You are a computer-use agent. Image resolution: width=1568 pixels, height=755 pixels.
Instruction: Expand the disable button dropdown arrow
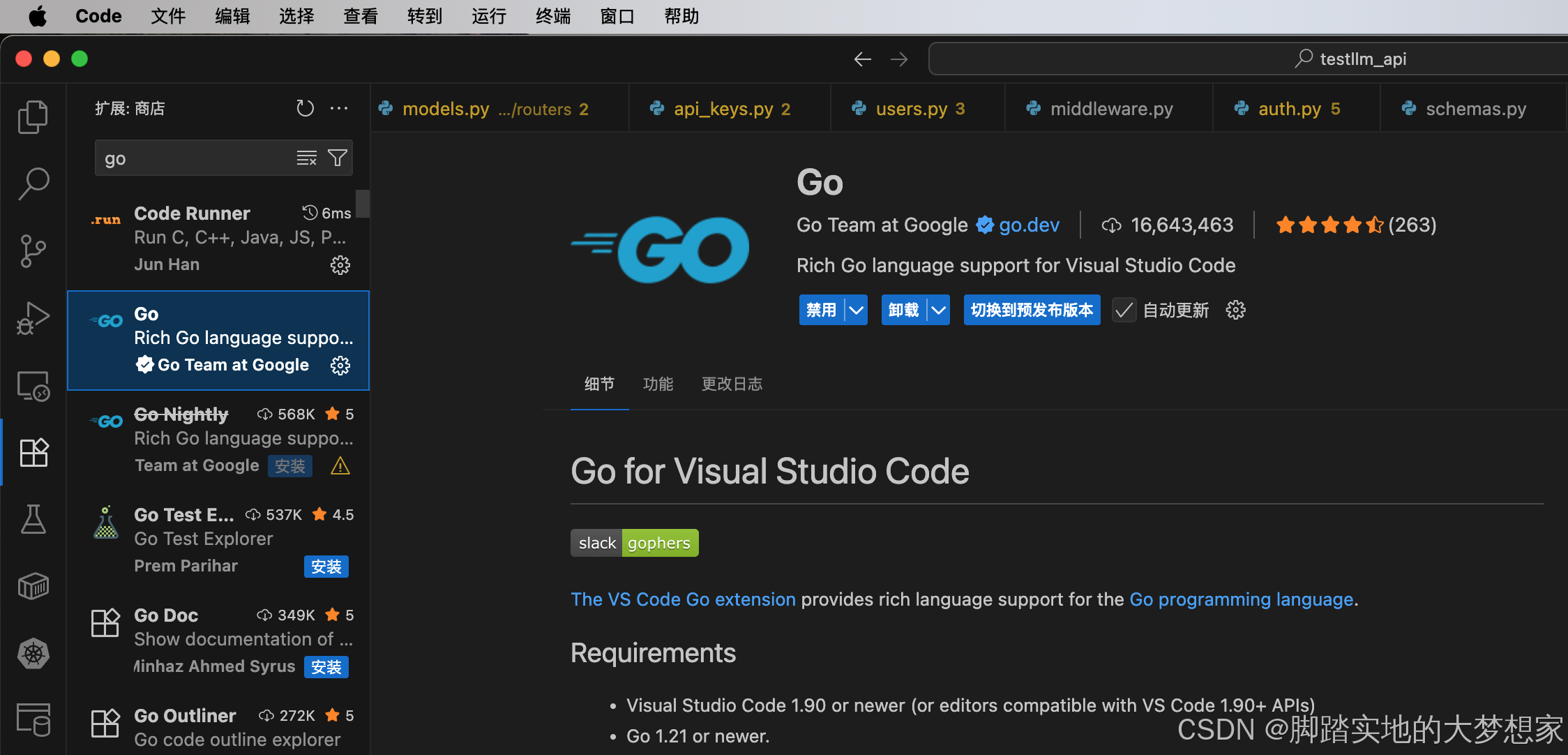(856, 310)
